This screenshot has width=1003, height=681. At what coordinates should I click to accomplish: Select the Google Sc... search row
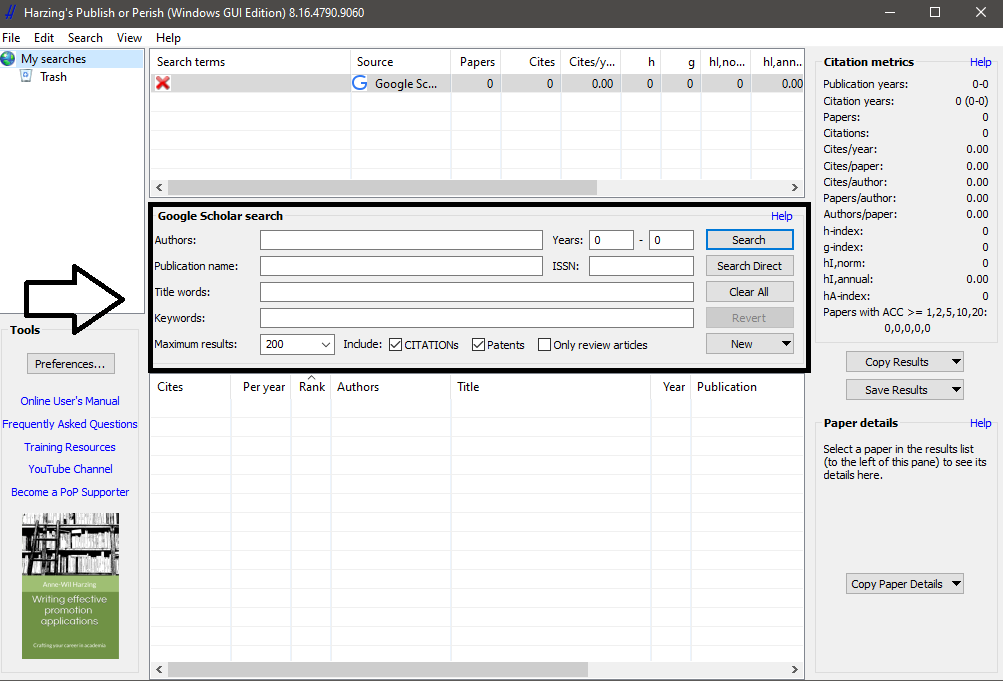pos(477,83)
